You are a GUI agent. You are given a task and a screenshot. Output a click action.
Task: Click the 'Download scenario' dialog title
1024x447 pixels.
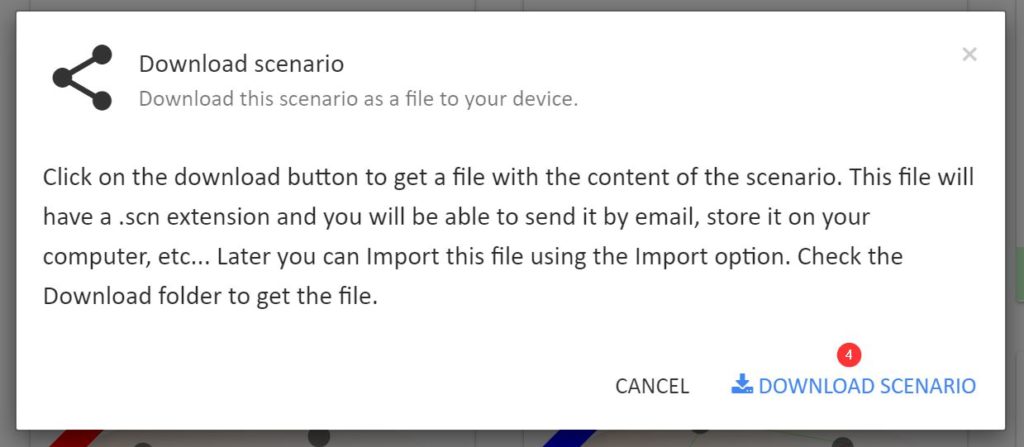pyautogui.click(x=242, y=64)
